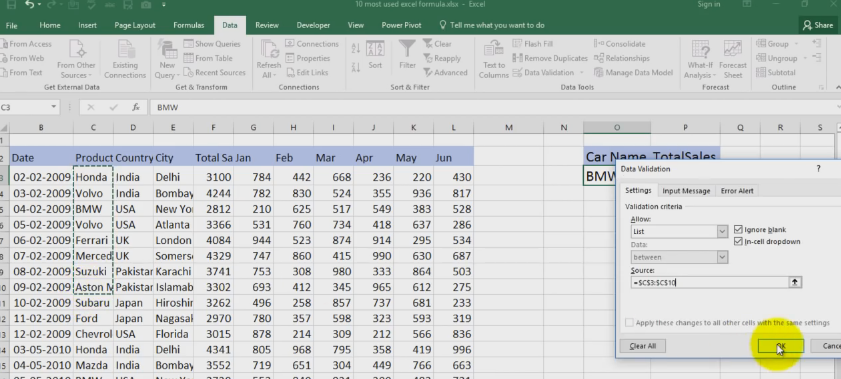The height and width of the screenshot is (379, 841).
Task: Switch to the Home ribbon tab
Action: (49, 25)
